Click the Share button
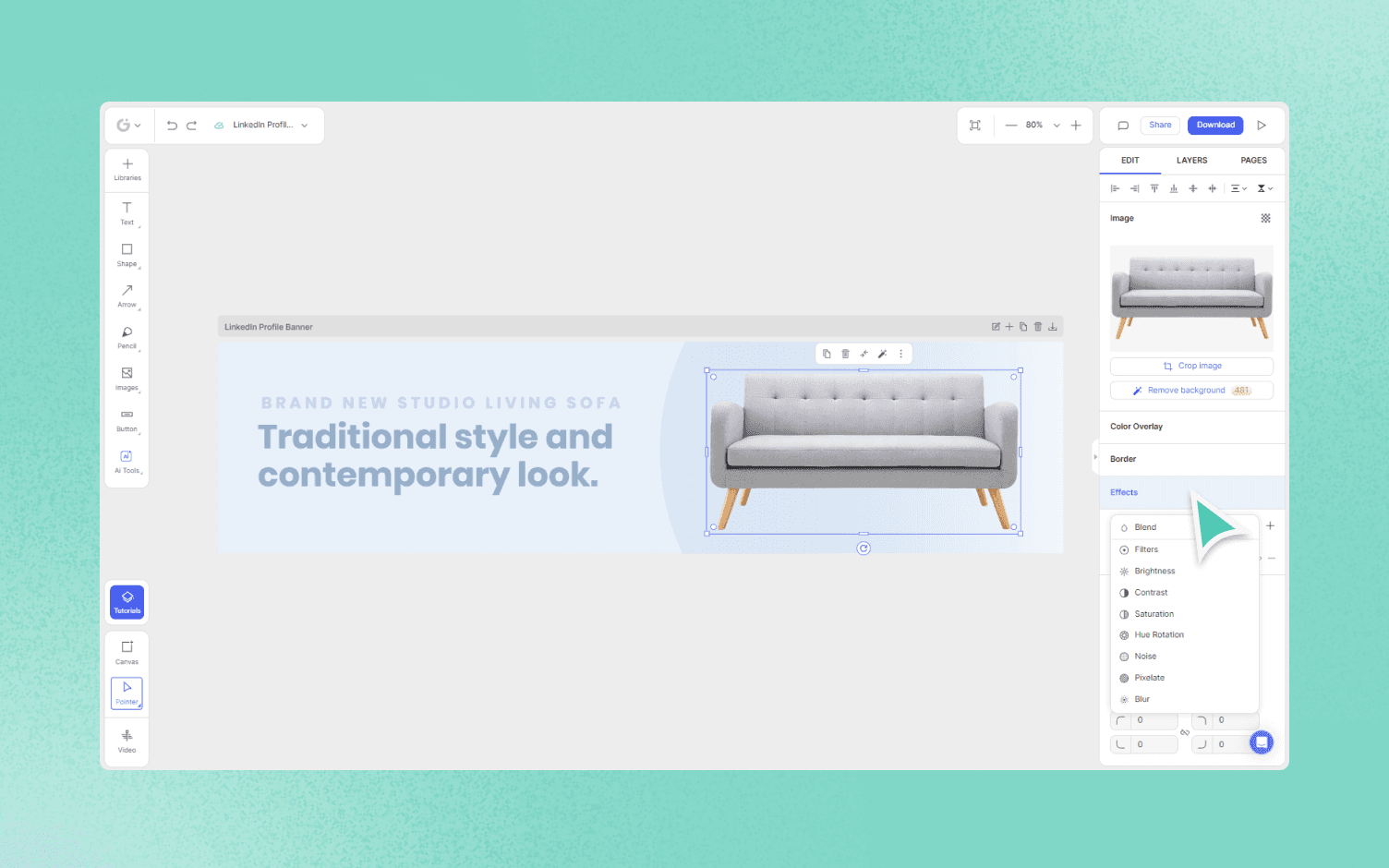This screenshot has width=1389, height=868. pos(1161,126)
